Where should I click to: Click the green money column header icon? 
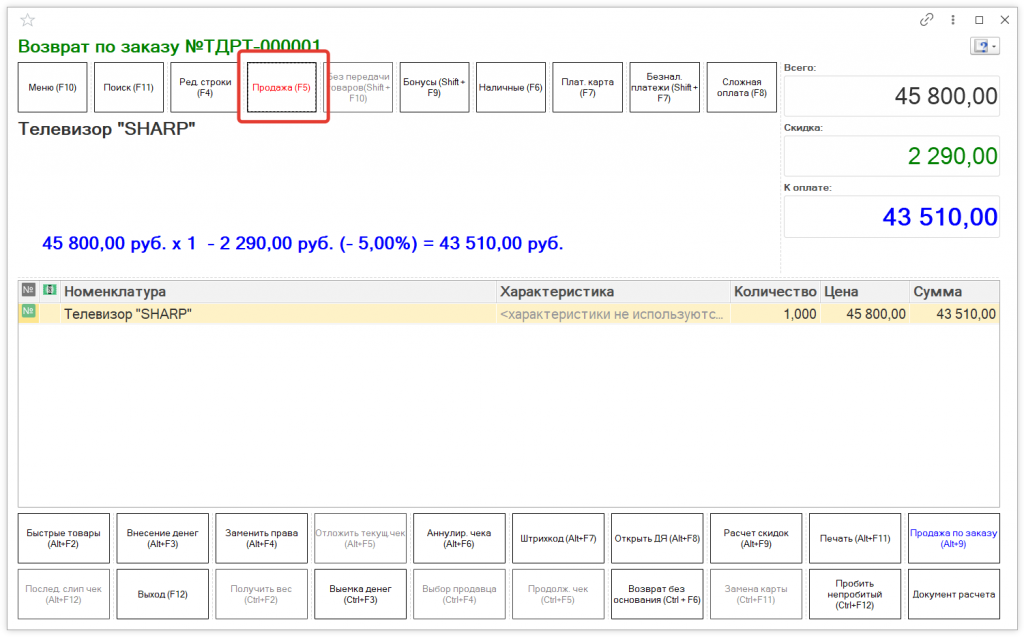pyautogui.click(x=49, y=291)
